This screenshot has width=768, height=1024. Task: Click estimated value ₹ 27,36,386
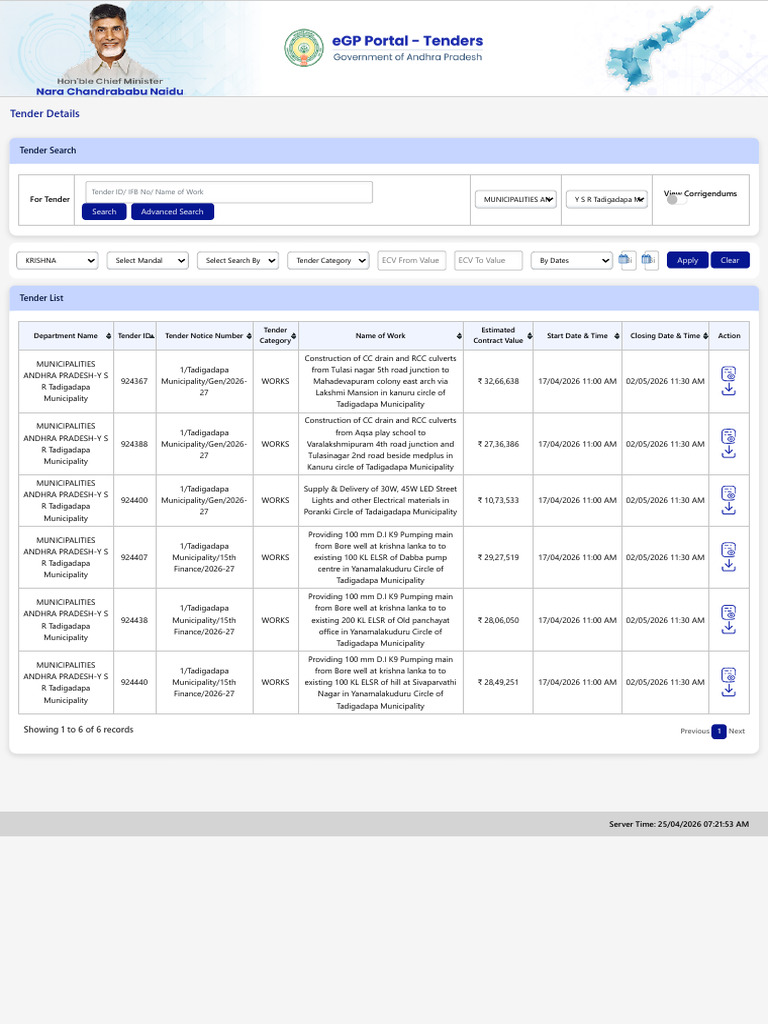(498, 444)
